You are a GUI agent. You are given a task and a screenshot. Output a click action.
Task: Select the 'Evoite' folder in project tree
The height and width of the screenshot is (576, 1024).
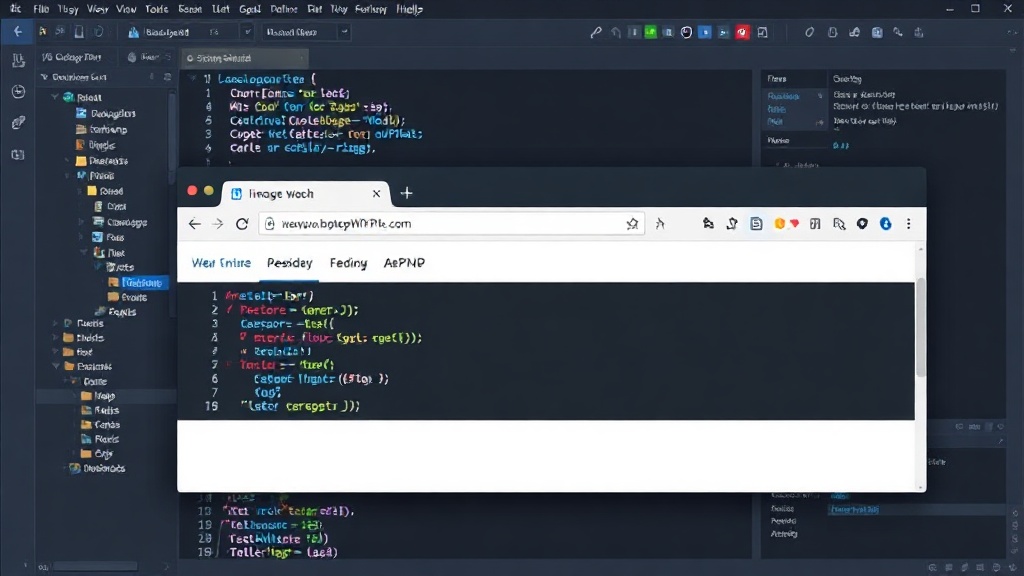[x=127, y=297]
